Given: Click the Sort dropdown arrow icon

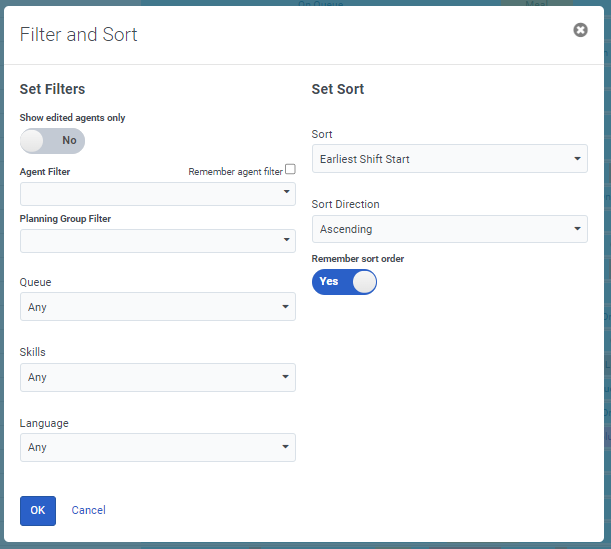Looking at the screenshot, I should (578, 159).
